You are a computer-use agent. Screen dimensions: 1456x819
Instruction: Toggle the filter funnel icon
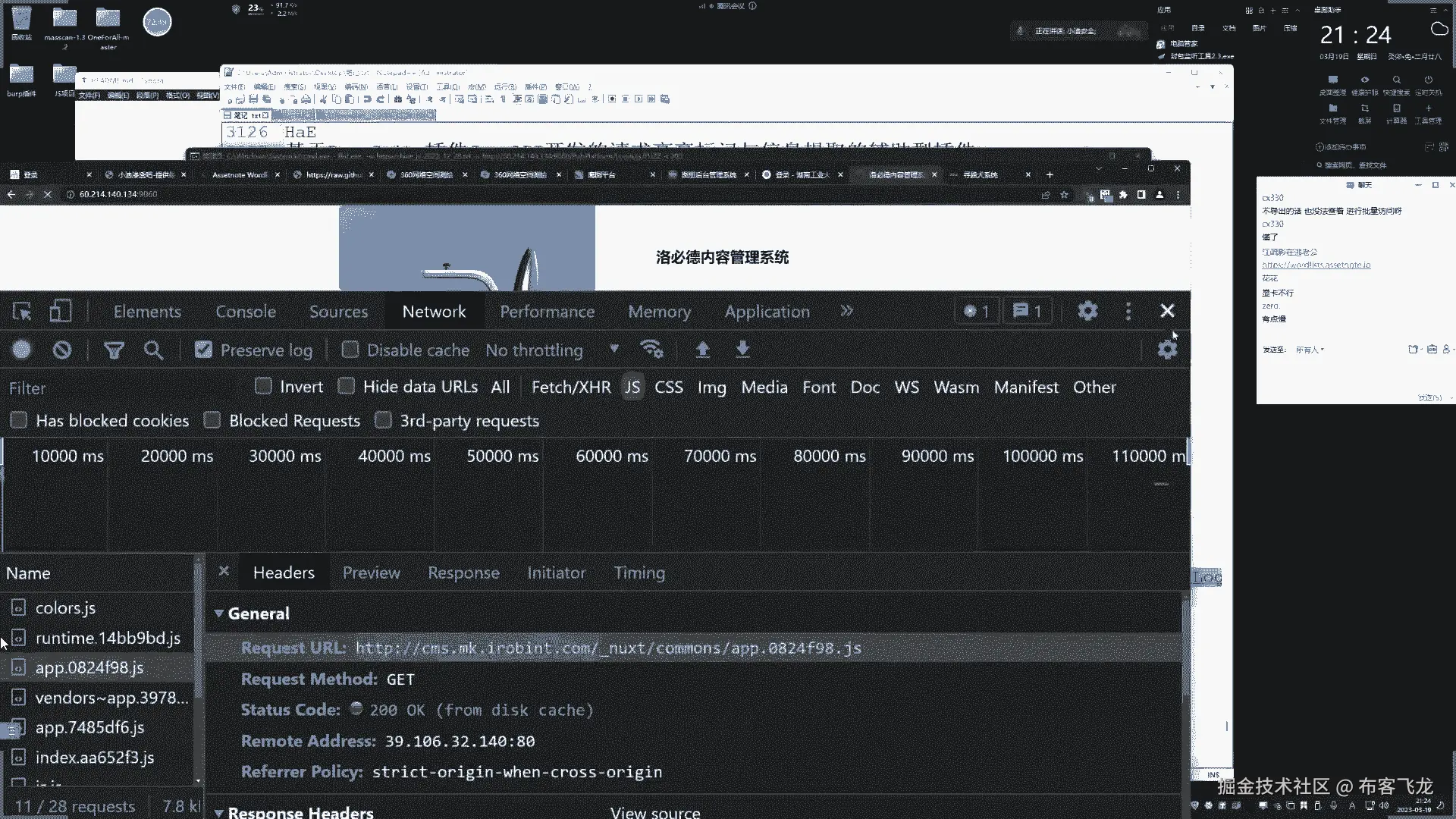[x=114, y=350]
